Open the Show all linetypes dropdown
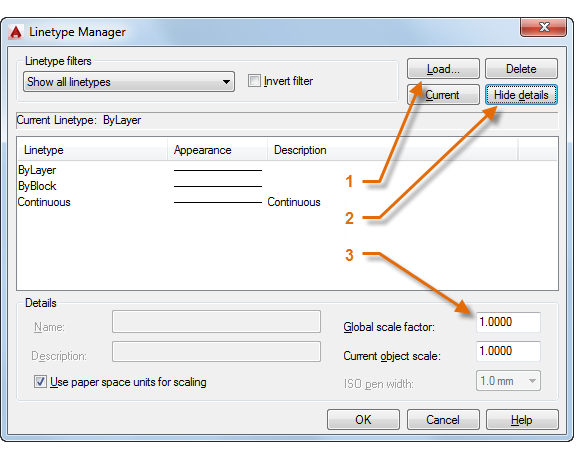 coord(129,81)
